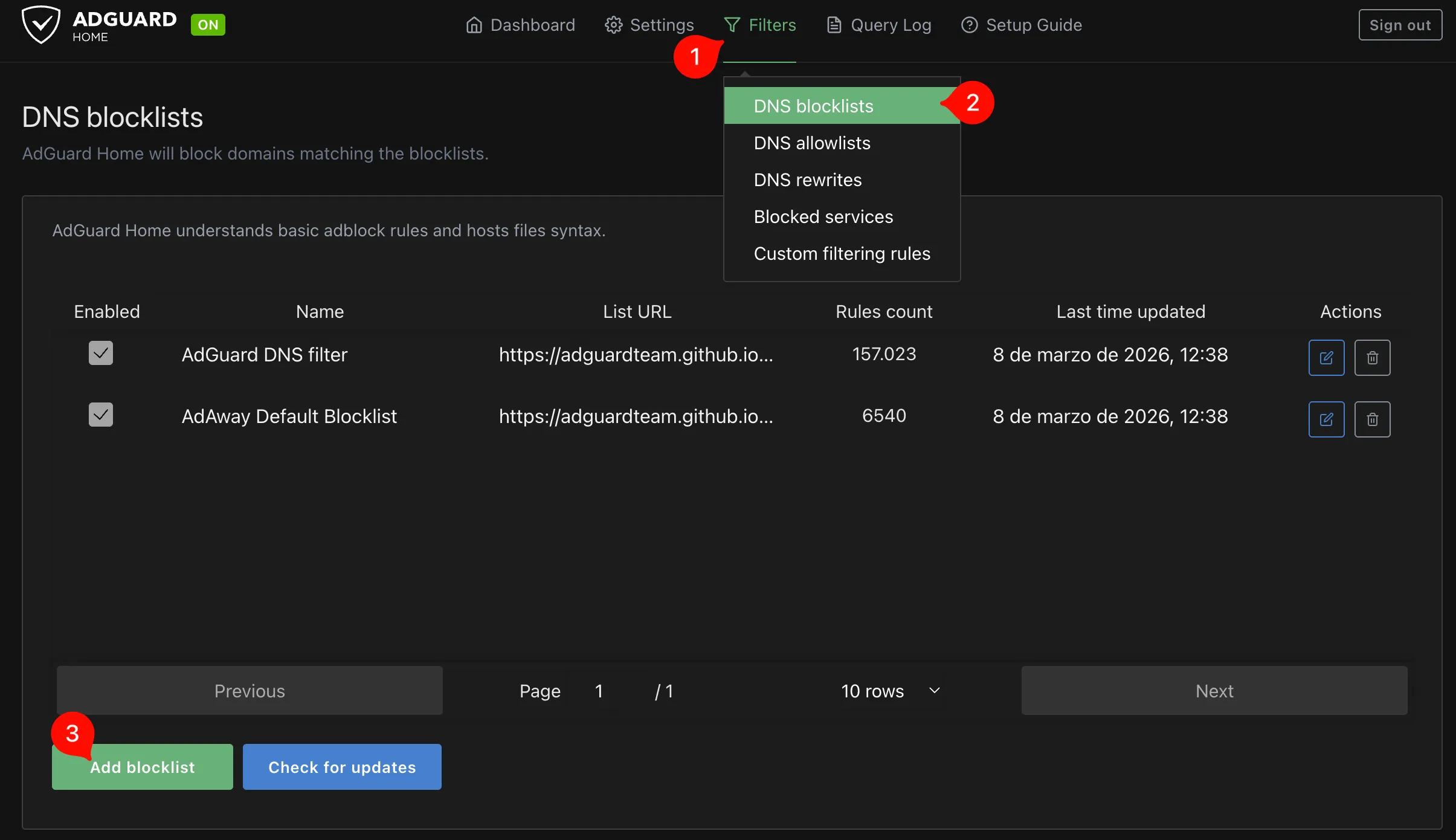
Task: Open the Setup Guide page
Action: point(1022,25)
